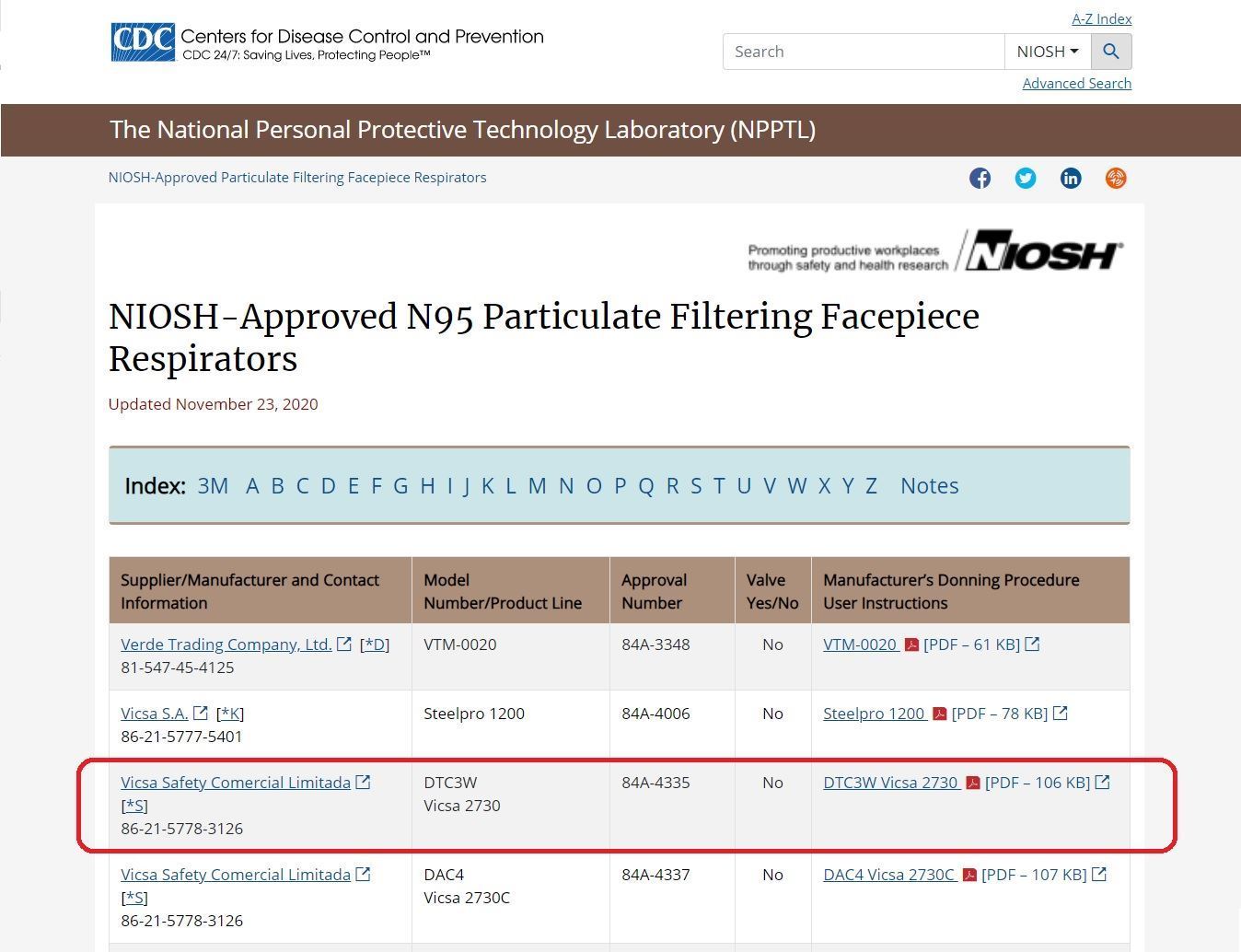Open the NPPTL header title link
Screen dimensions: 1241x952
point(462,130)
